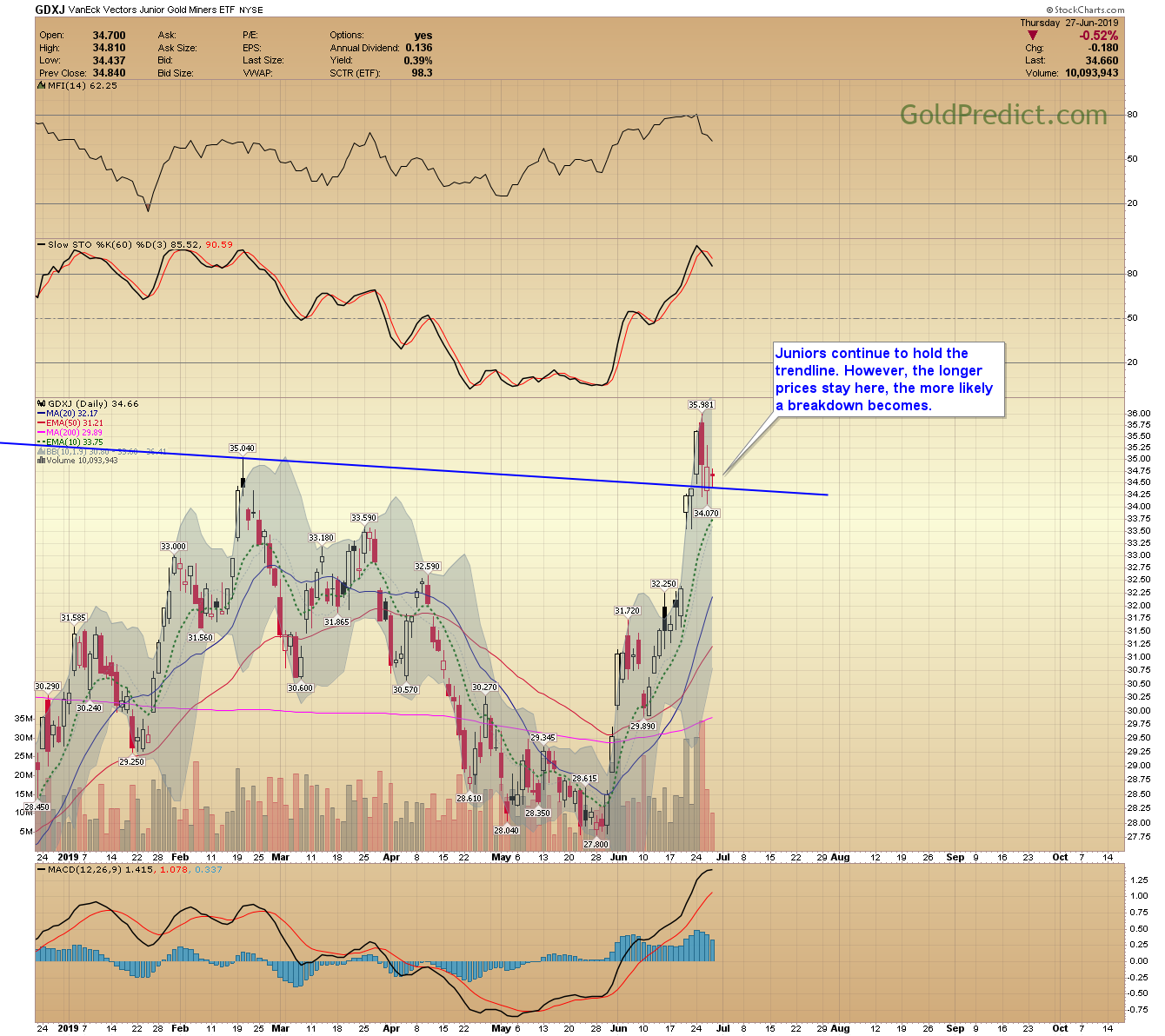
Task: Click the blue MA(20) legend line marker
Action: (42, 414)
